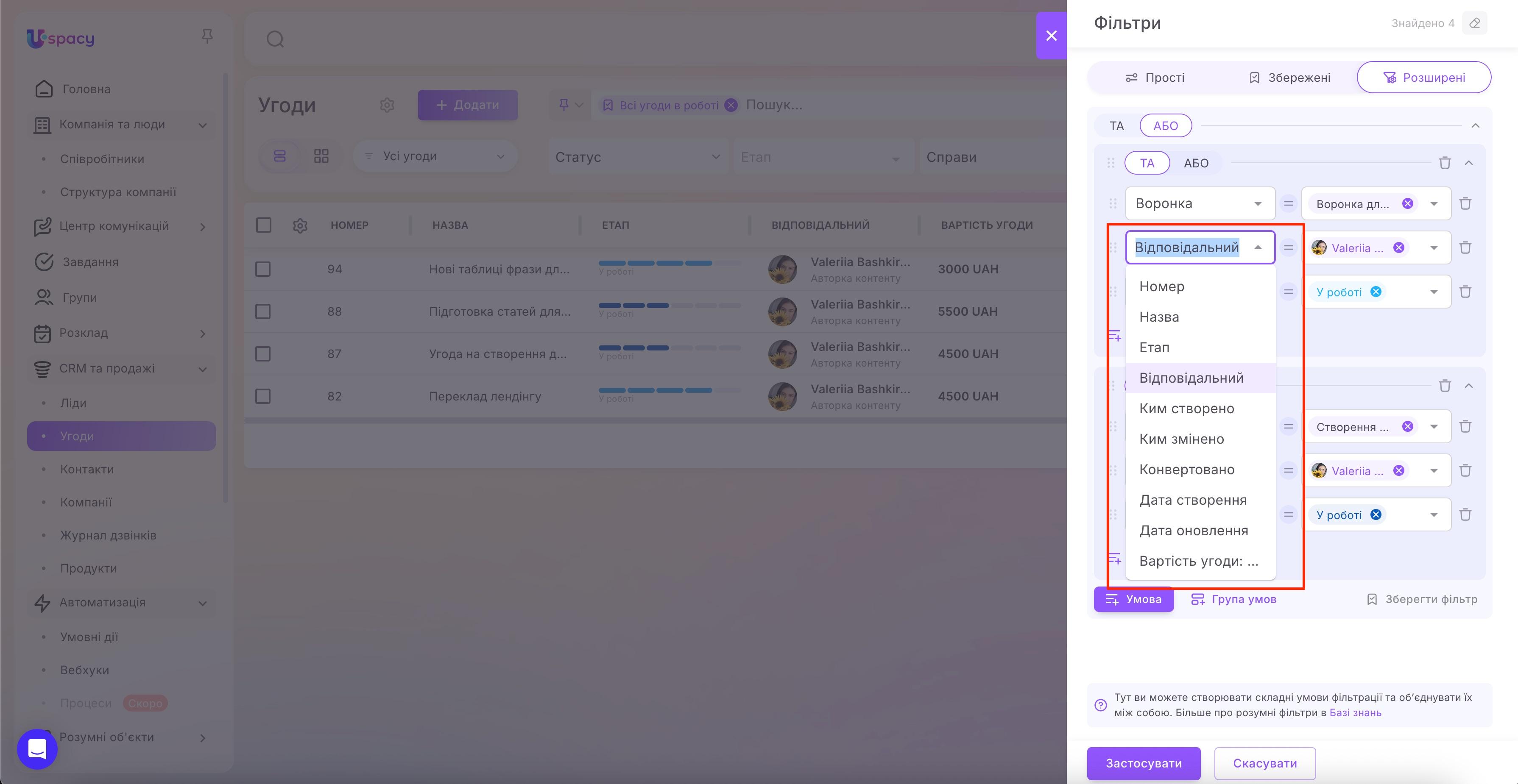Screen dimensions: 1518x784
Task: Pin the left sidebar with pin icon
Action: [207, 36]
